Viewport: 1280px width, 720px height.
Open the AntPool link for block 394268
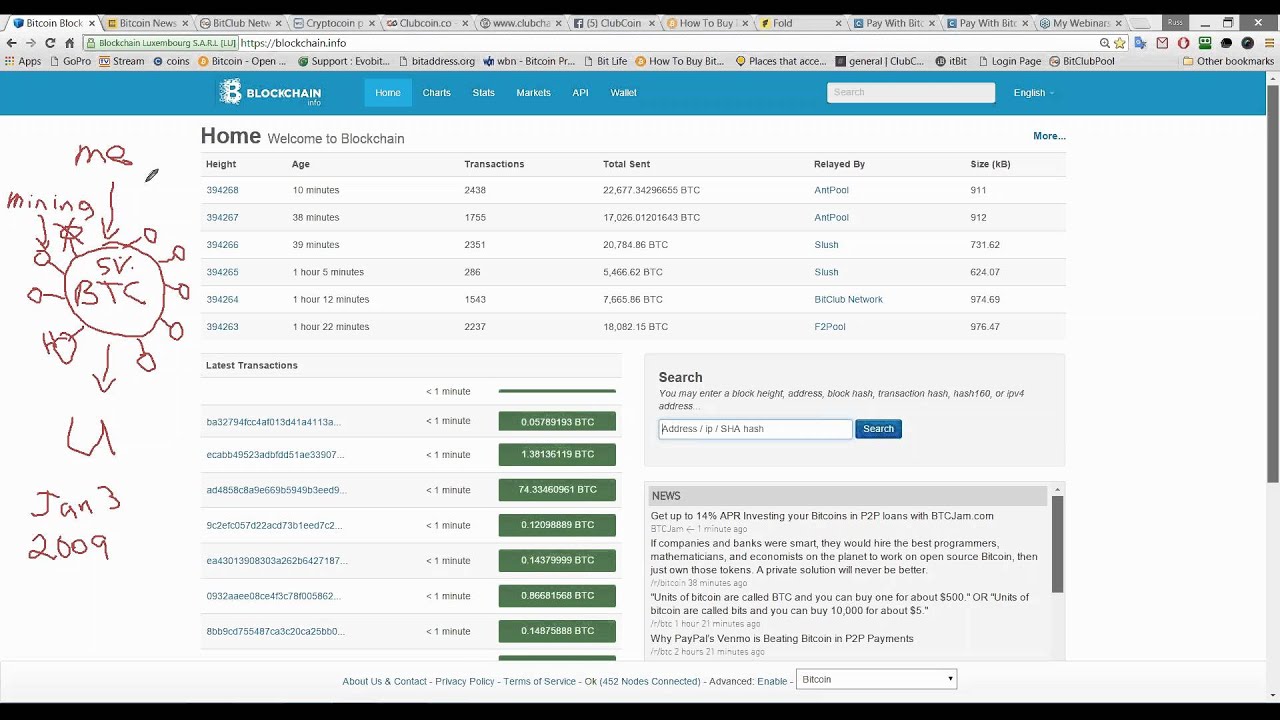coord(831,190)
